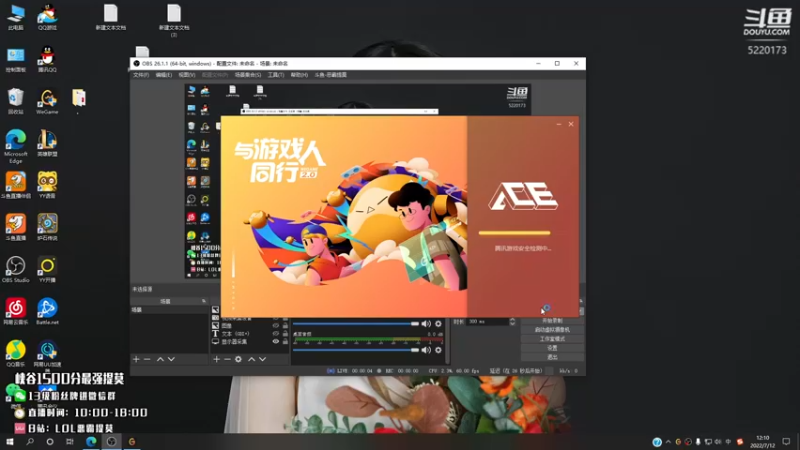The height and width of the screenshot is (450, 800).
Task: Open Microsoft Edge desktop shortcut
Action: pyautogui.click(x=16, y=146)
